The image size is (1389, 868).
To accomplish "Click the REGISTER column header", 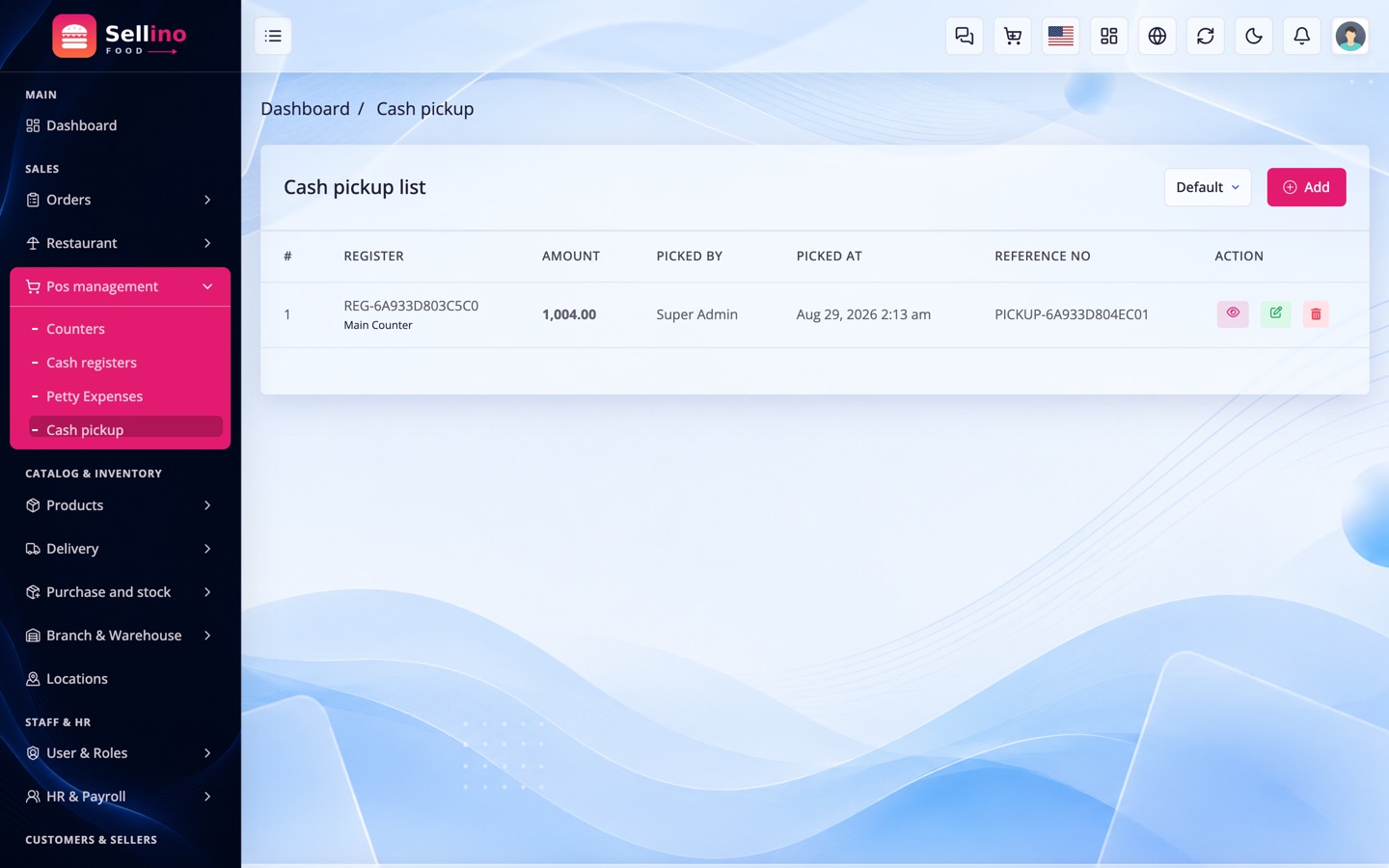I will 373,257.
